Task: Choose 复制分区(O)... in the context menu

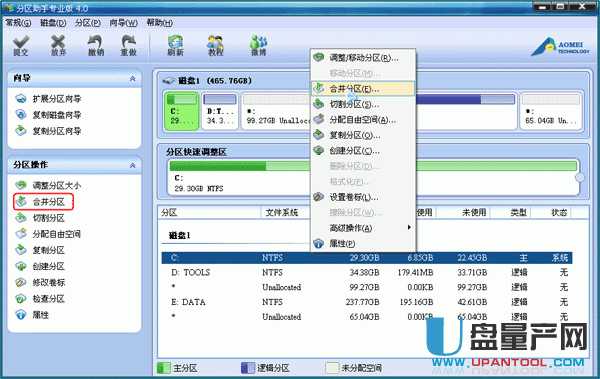Action: 363,135
